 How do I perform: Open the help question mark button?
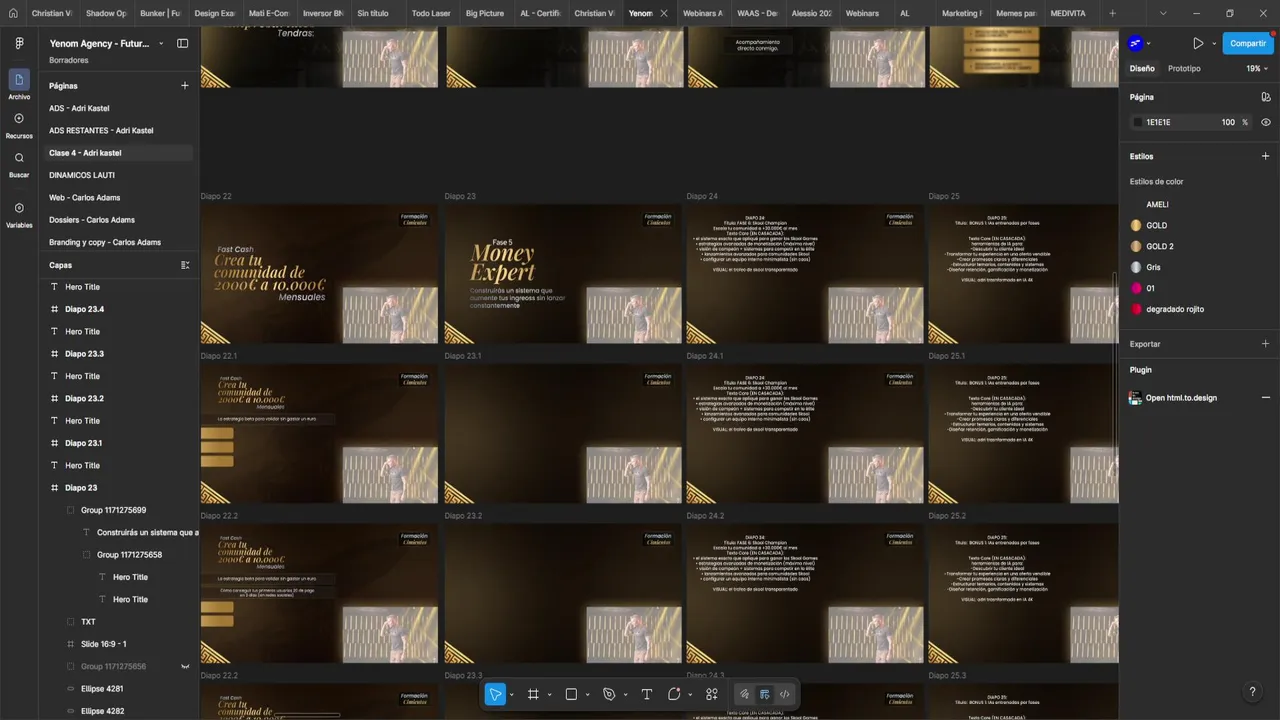(x=1252, y=692)
